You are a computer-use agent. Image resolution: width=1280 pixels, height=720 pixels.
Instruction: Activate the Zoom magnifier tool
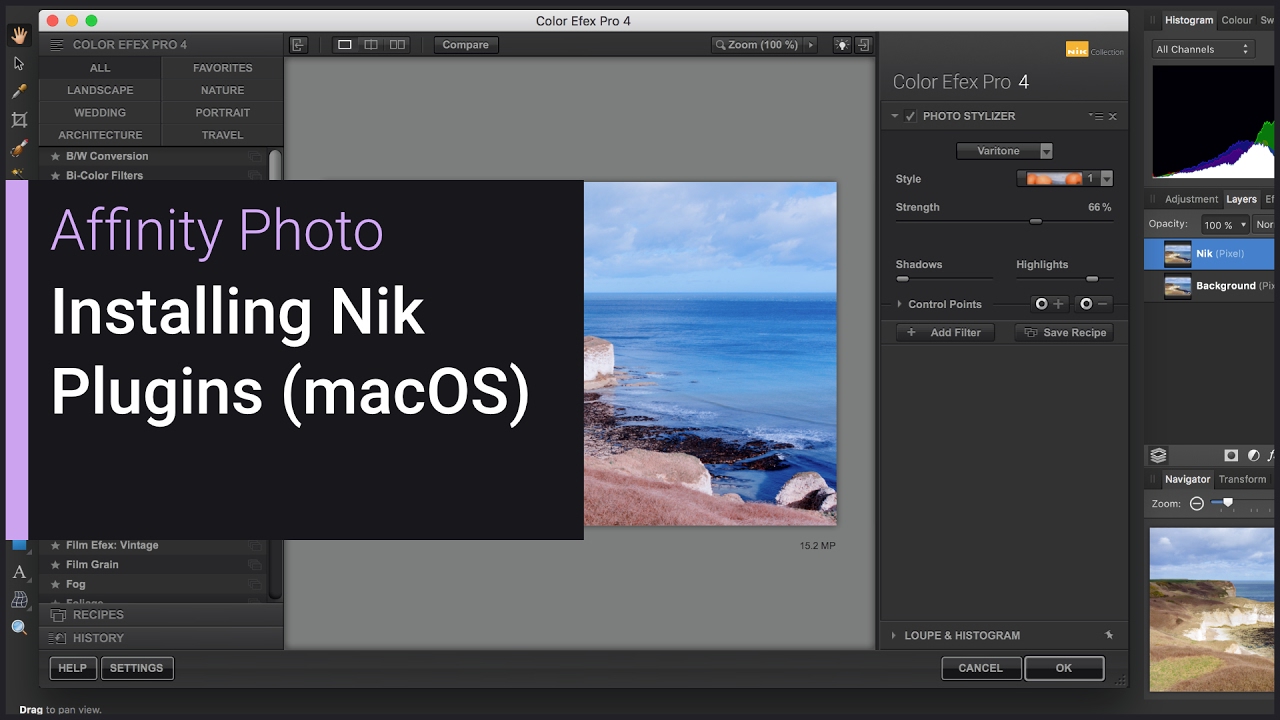19,628
